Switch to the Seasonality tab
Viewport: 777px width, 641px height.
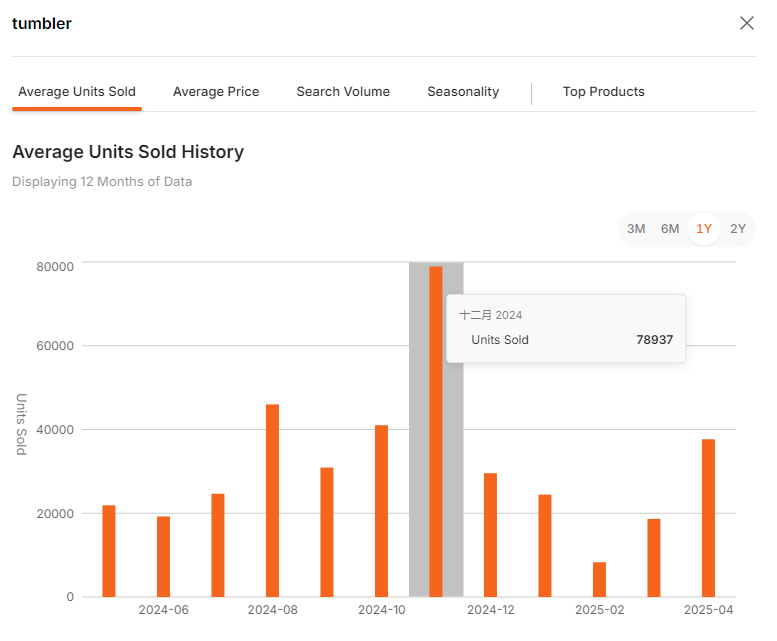[463, 92]
